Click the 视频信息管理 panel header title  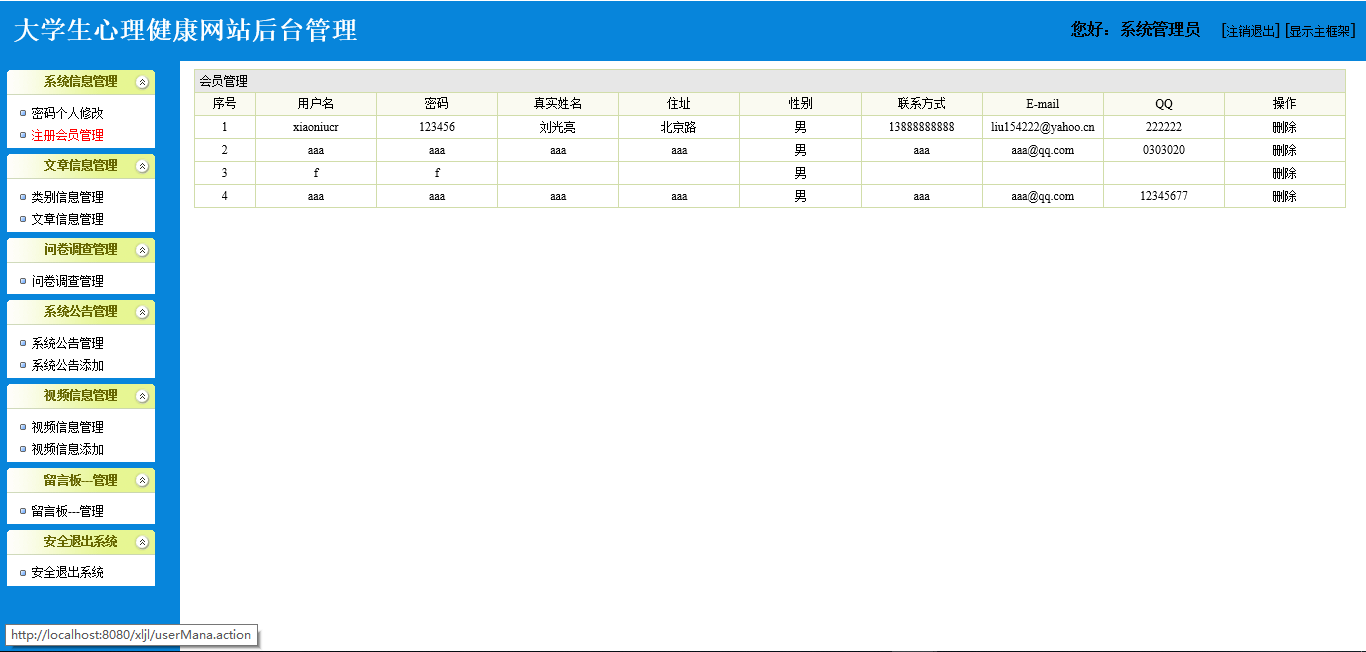click(80, 396)
